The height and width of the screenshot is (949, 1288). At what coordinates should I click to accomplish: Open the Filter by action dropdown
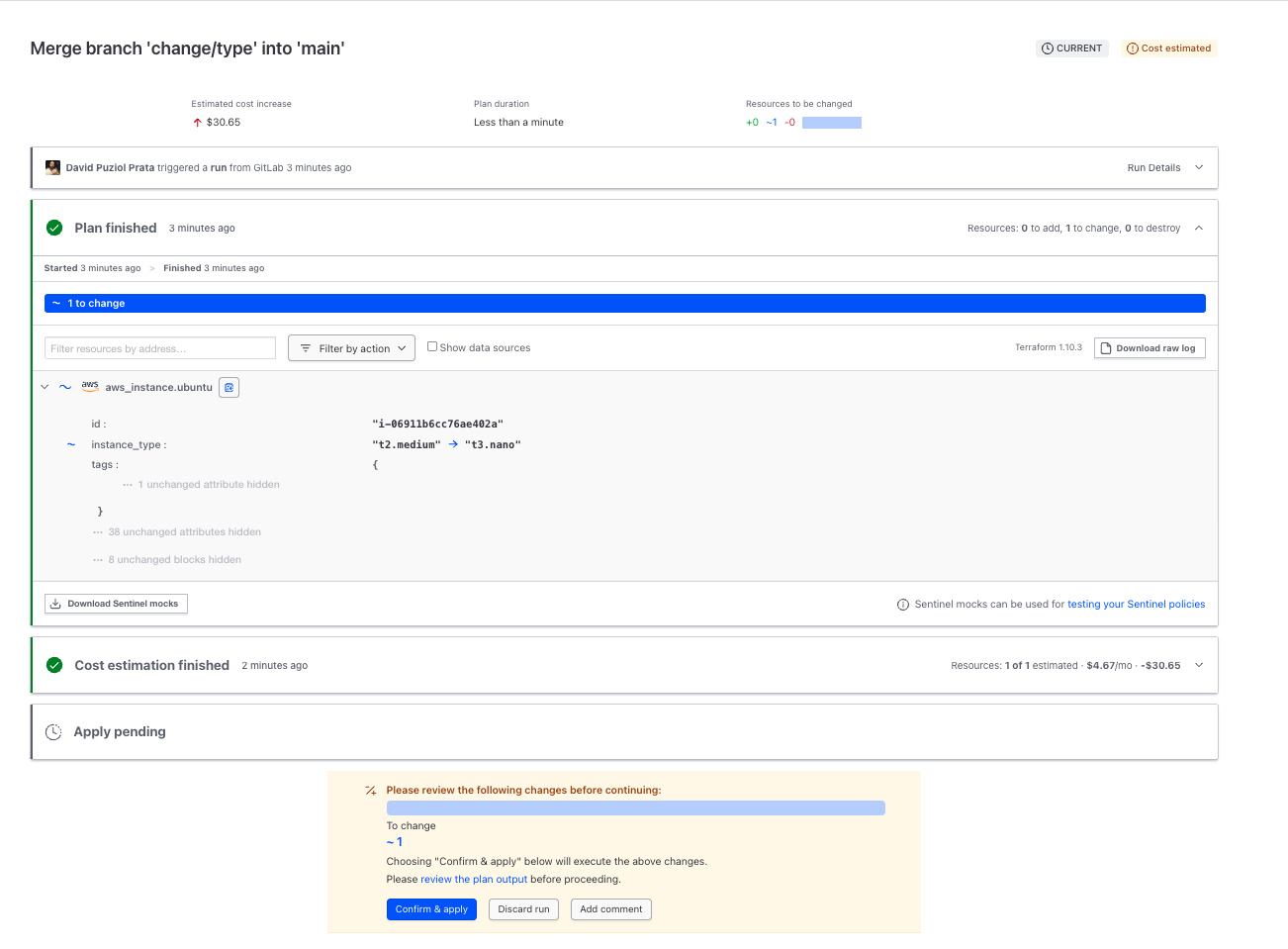pyautogui.click(x=351, y=348)
